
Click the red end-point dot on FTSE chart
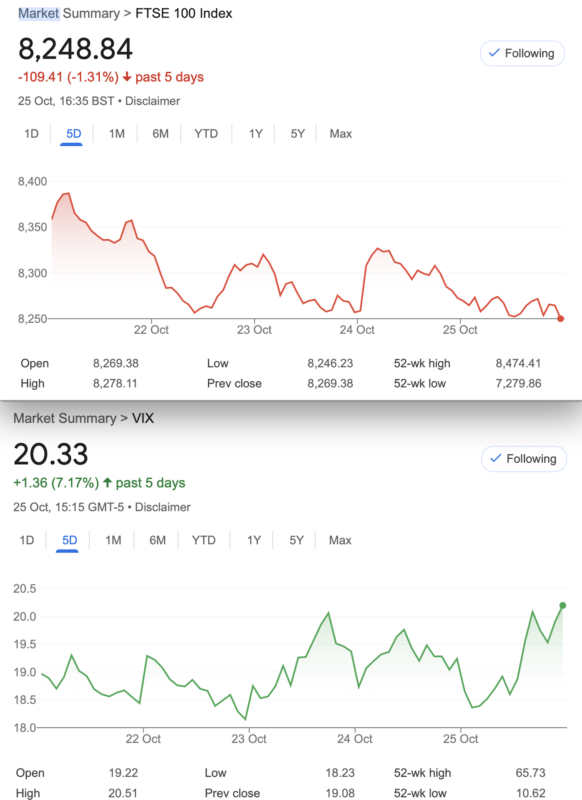coord(561,319)
